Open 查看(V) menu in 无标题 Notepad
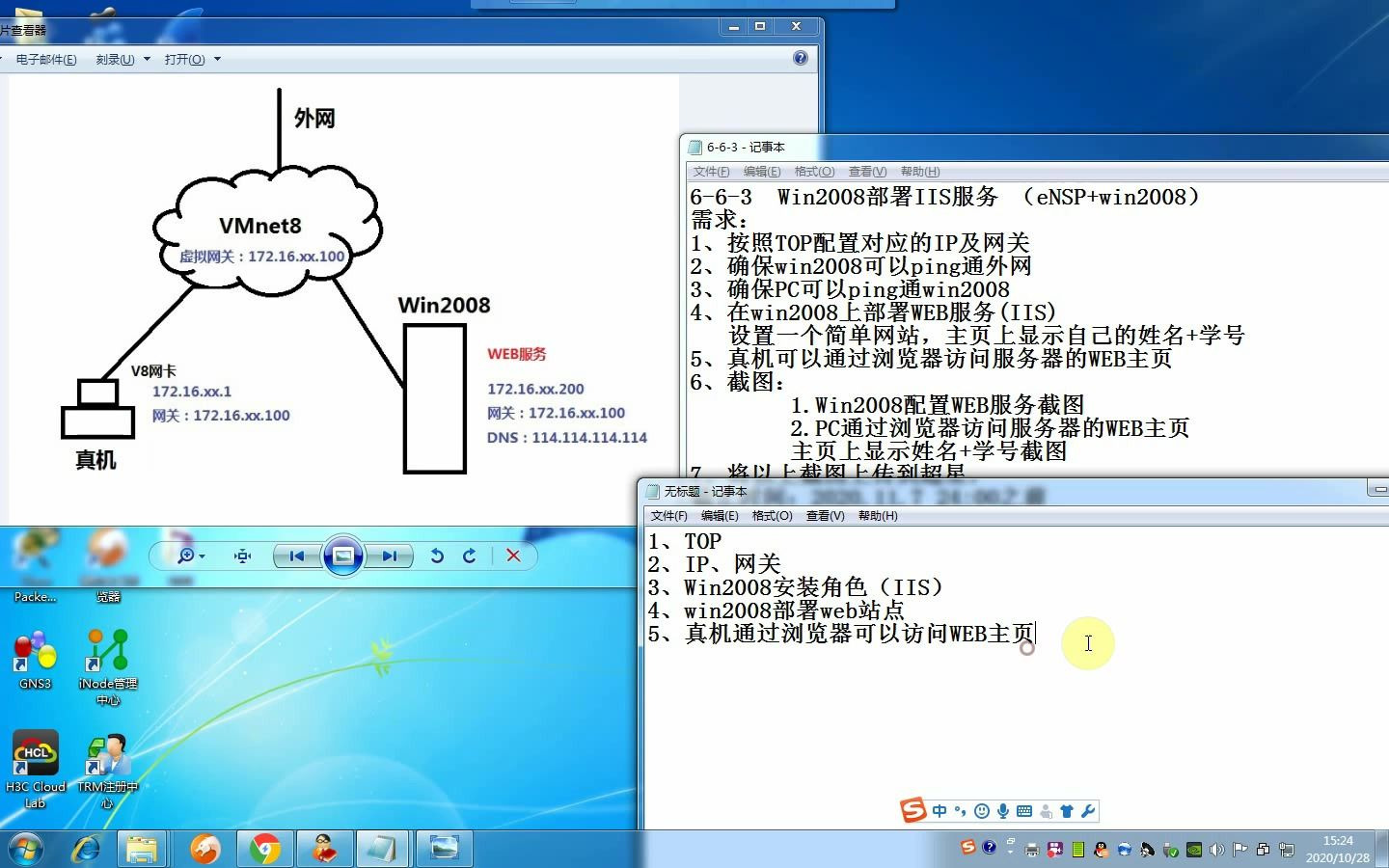 (825, 516)
